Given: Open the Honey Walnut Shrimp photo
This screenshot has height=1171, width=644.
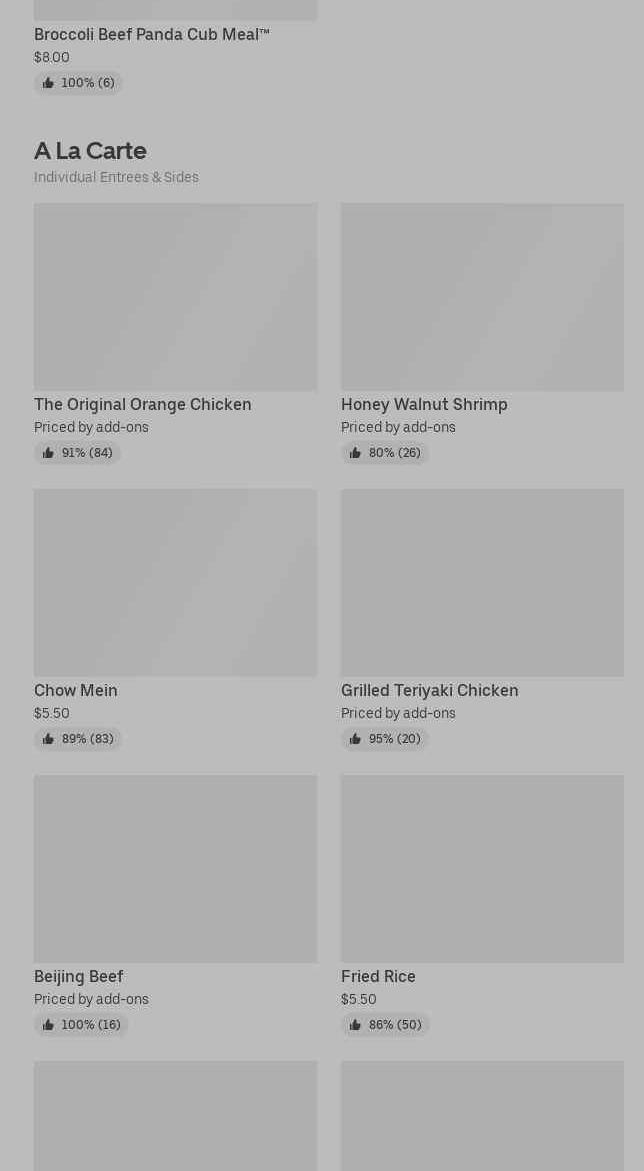Looking at the screenshot, I should click(x=483, y=296).
